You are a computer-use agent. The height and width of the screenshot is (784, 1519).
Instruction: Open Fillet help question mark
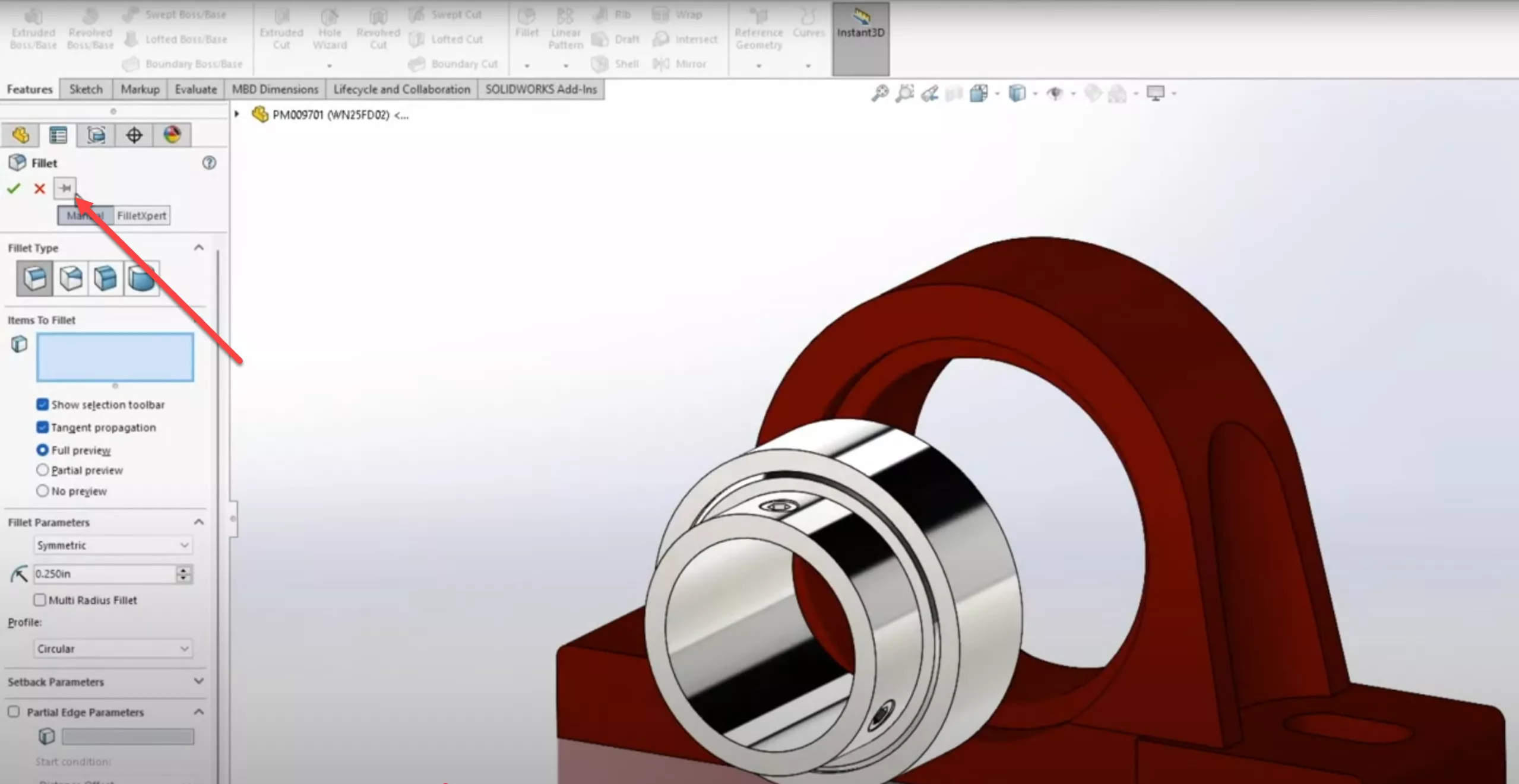tap(209, 163)
